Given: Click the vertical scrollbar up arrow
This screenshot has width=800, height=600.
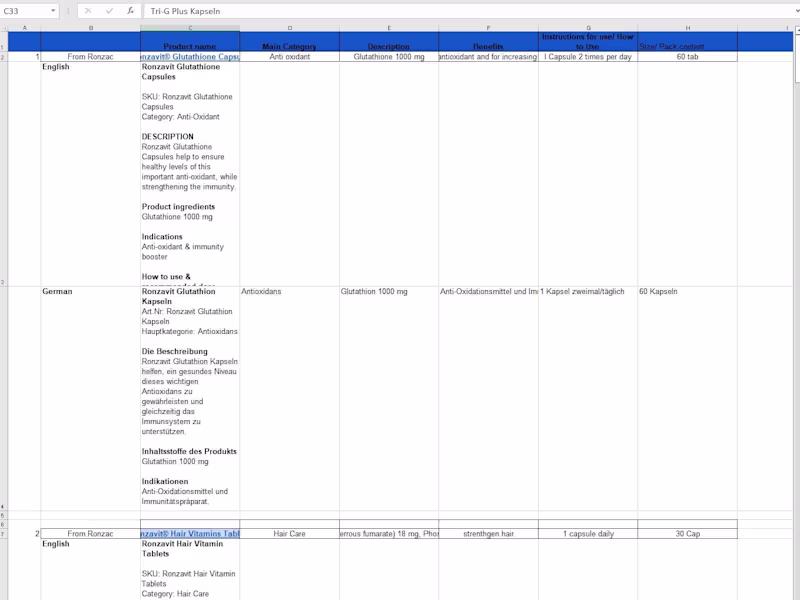Looking at the screenshot, I should coord(796,30).
